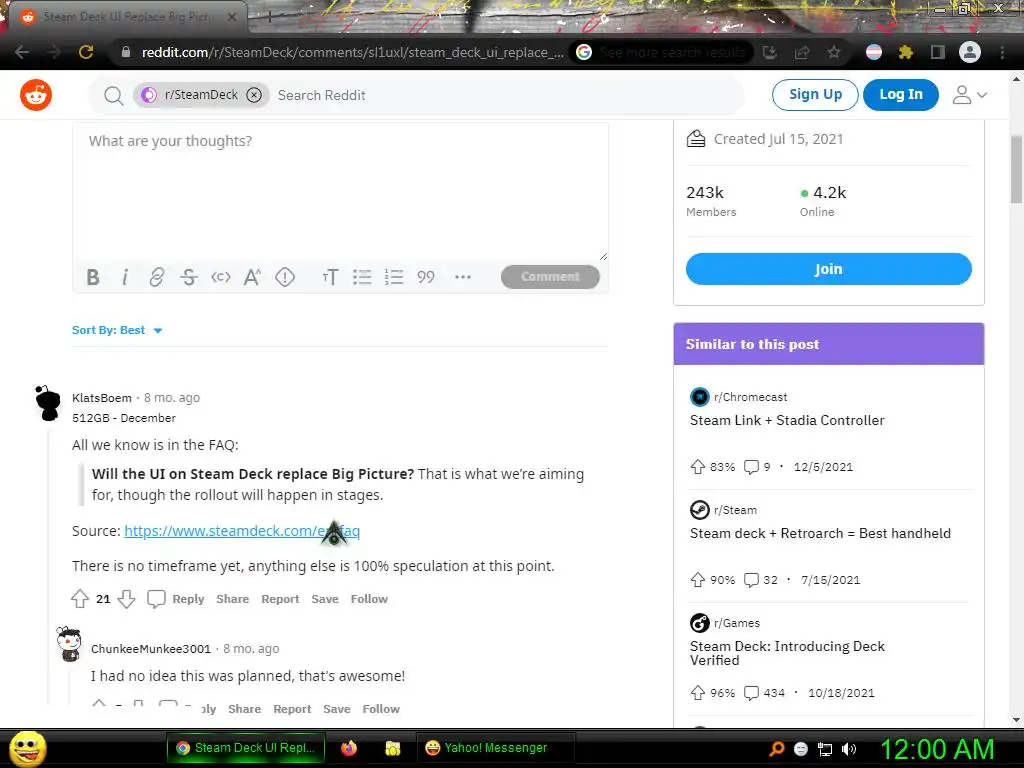Click the address bar URL
Image resolution: width=1024 pixels, height=768 pixels.
pos(353,52)
